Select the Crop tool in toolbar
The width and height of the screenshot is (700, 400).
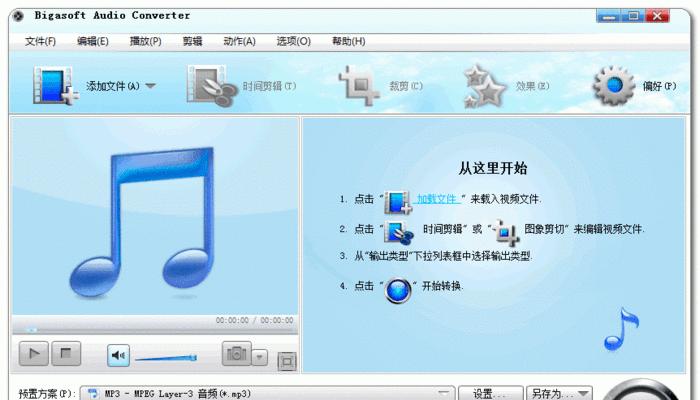[x=380, y=86]
